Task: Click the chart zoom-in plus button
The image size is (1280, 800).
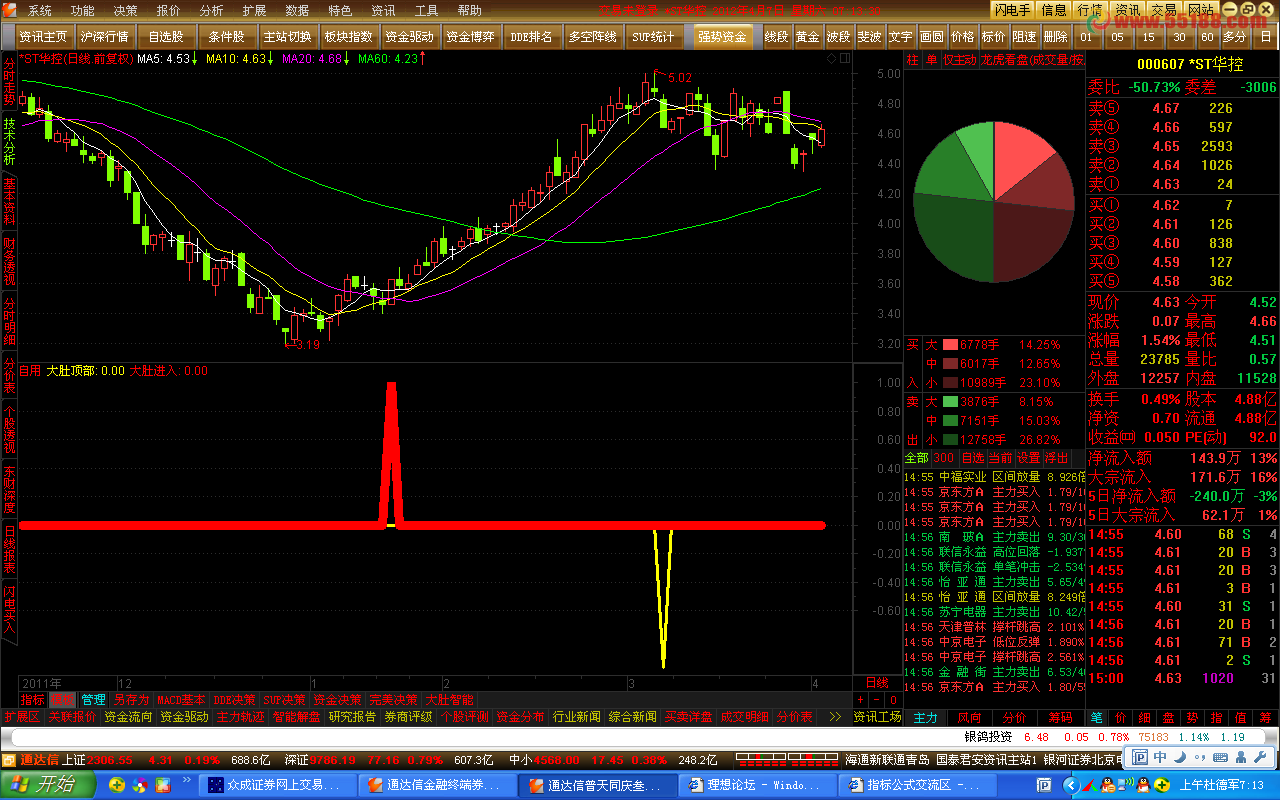Action: click(x=861, y=700)
